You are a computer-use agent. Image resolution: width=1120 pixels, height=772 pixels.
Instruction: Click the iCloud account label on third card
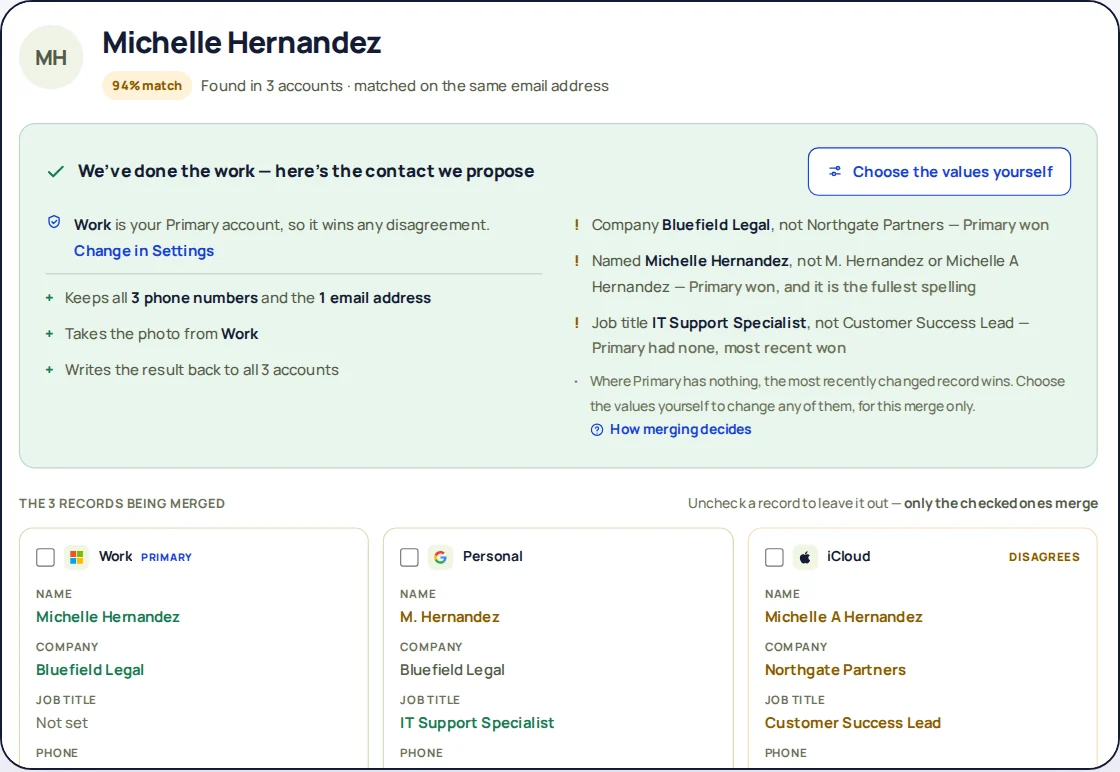pos(849,556)
